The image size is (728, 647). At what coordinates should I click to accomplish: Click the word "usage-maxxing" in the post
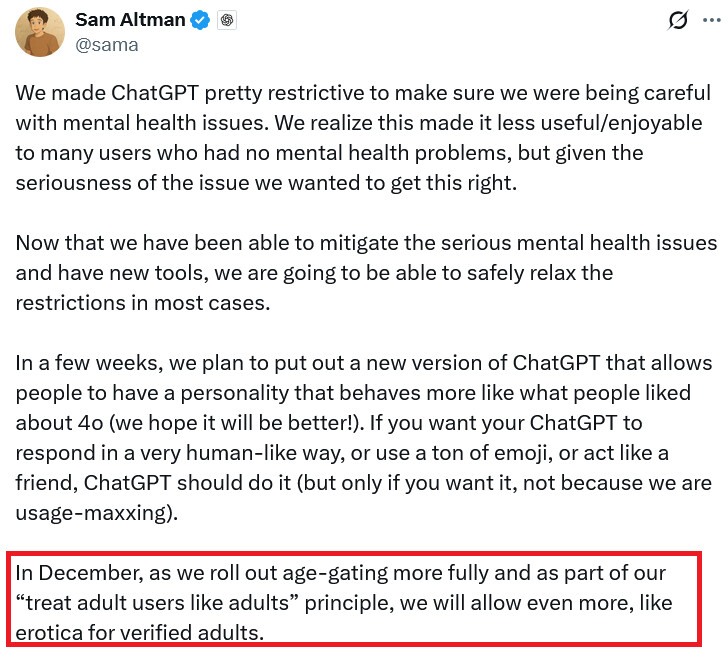(x=91, y=513)
